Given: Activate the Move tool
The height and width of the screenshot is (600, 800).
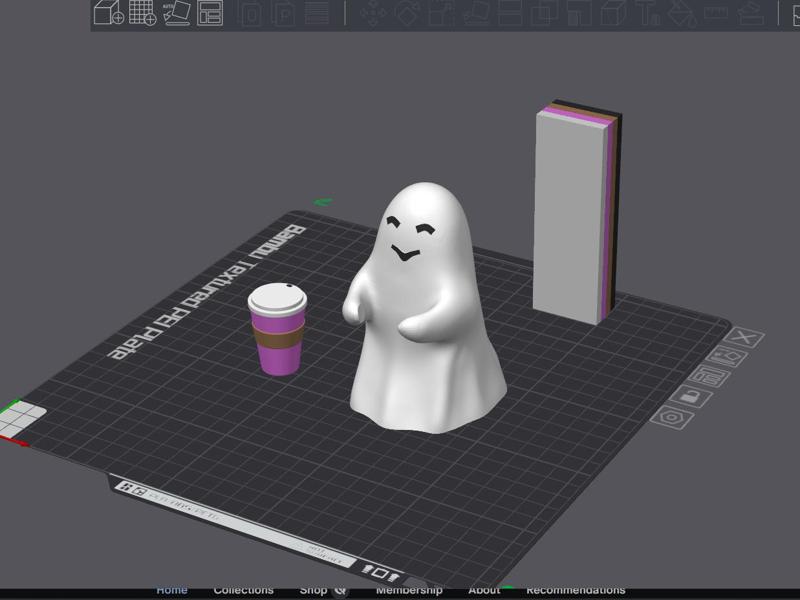Looking at the screenshot, I should click(x=371, y=13).
